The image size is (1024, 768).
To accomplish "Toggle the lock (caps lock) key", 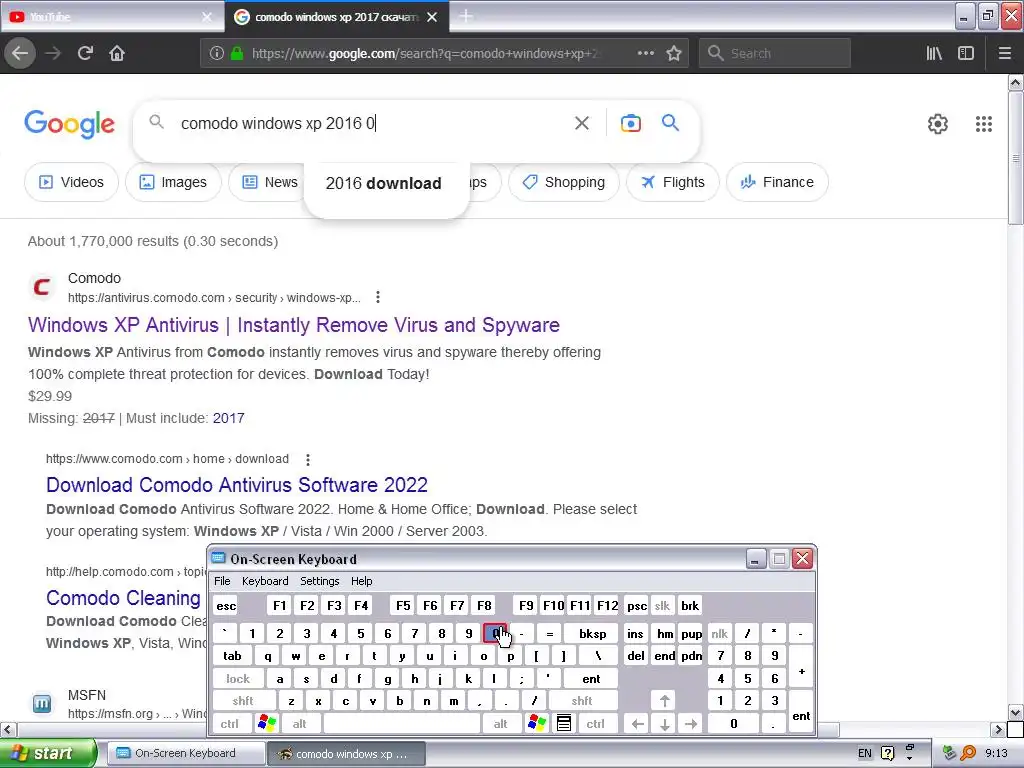I will coord(238,679).
